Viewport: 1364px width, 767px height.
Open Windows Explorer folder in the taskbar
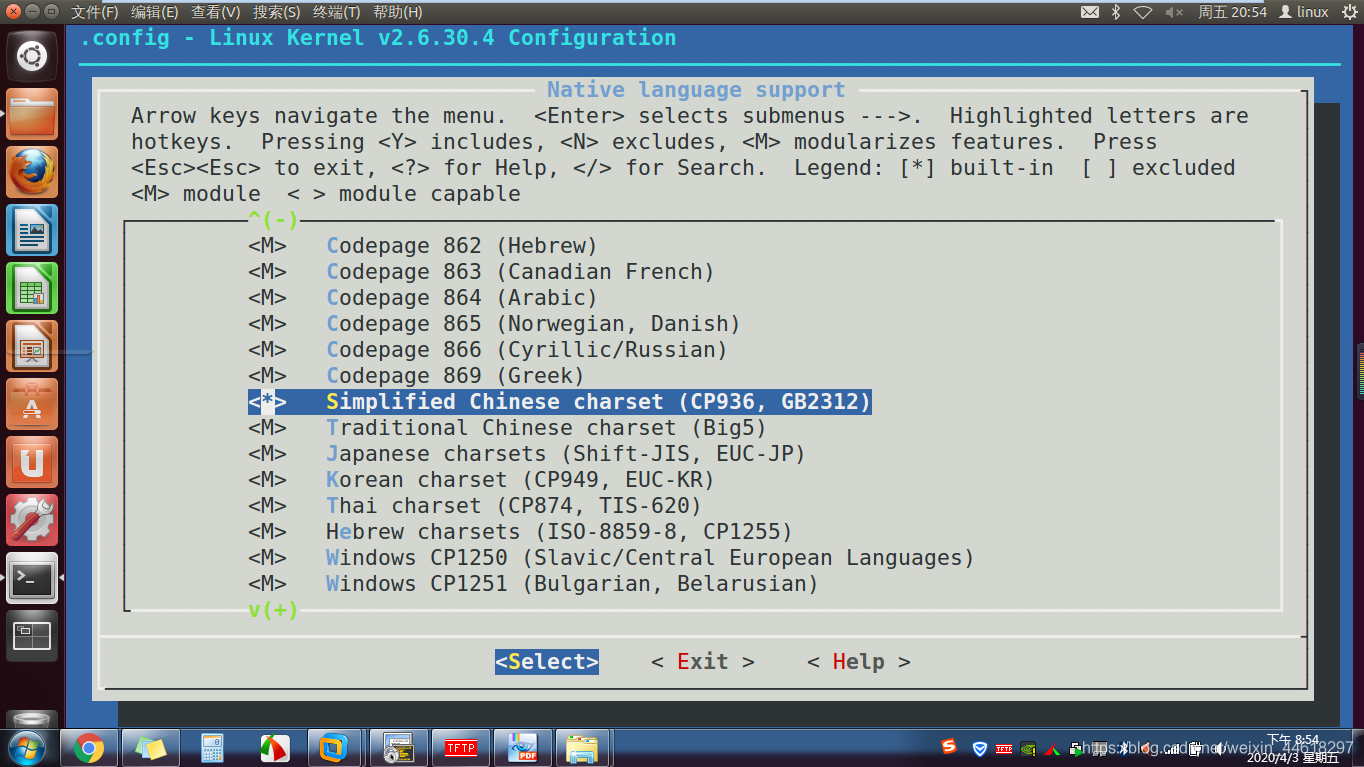click(x=583, y=748)
